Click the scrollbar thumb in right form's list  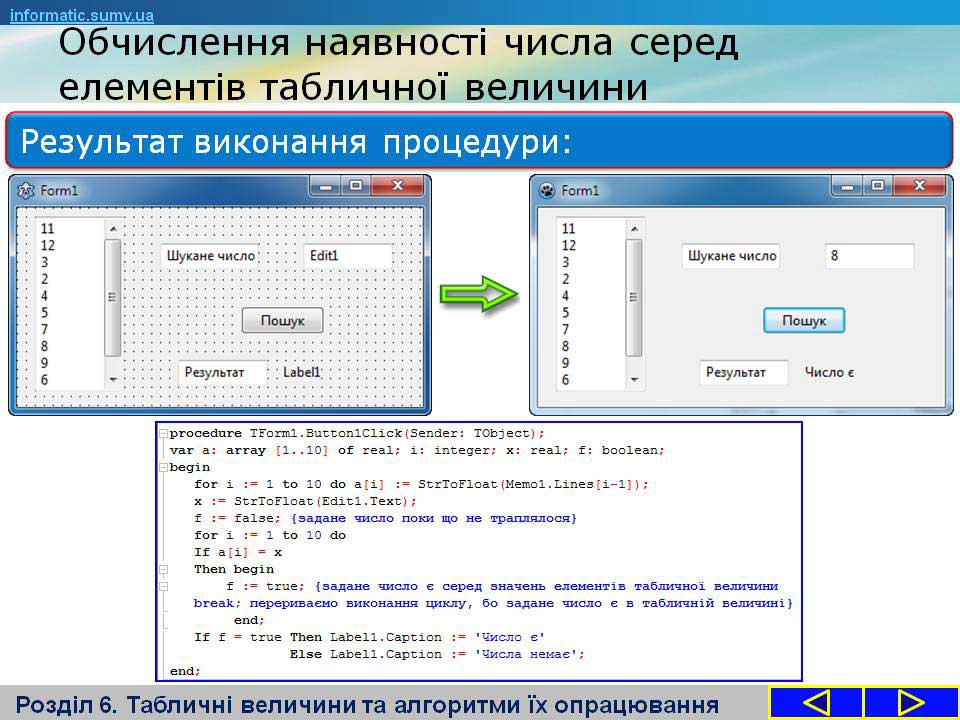coord(632,297)
